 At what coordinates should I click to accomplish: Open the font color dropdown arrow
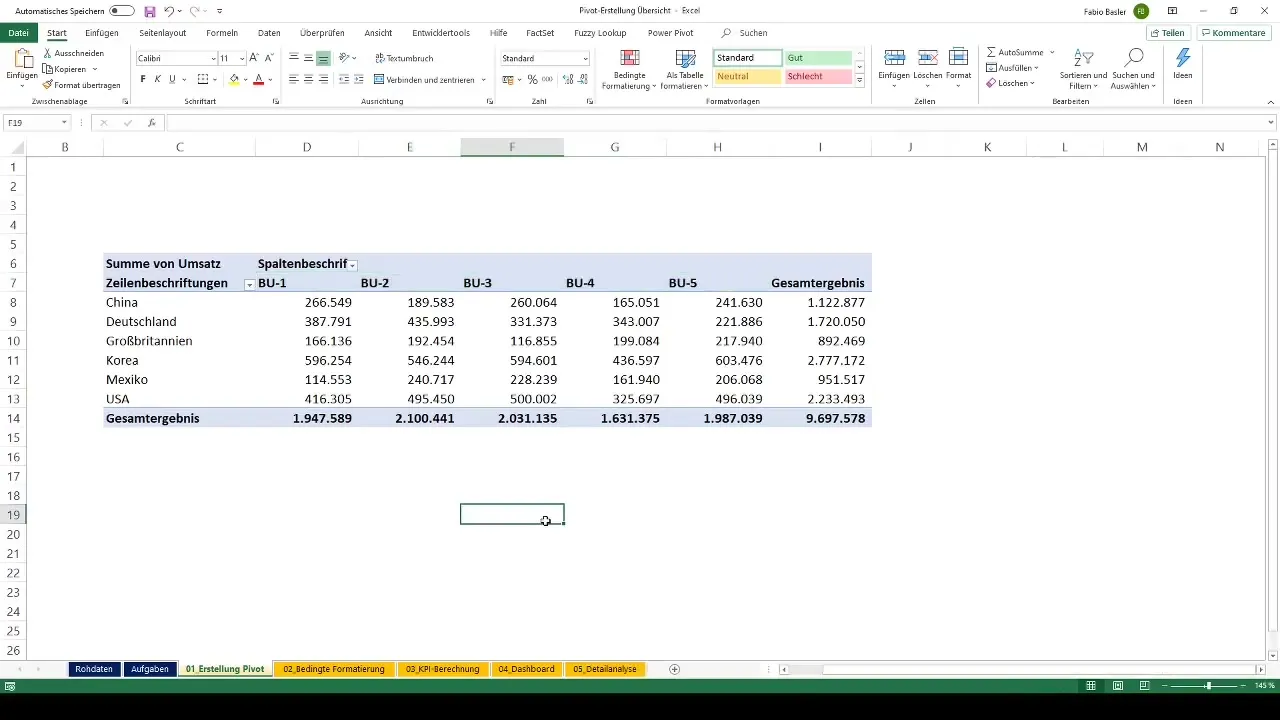[270, 80]
